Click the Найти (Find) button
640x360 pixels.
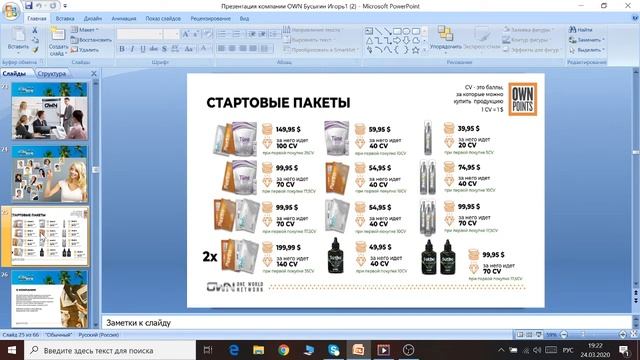(x=581, y=30)
